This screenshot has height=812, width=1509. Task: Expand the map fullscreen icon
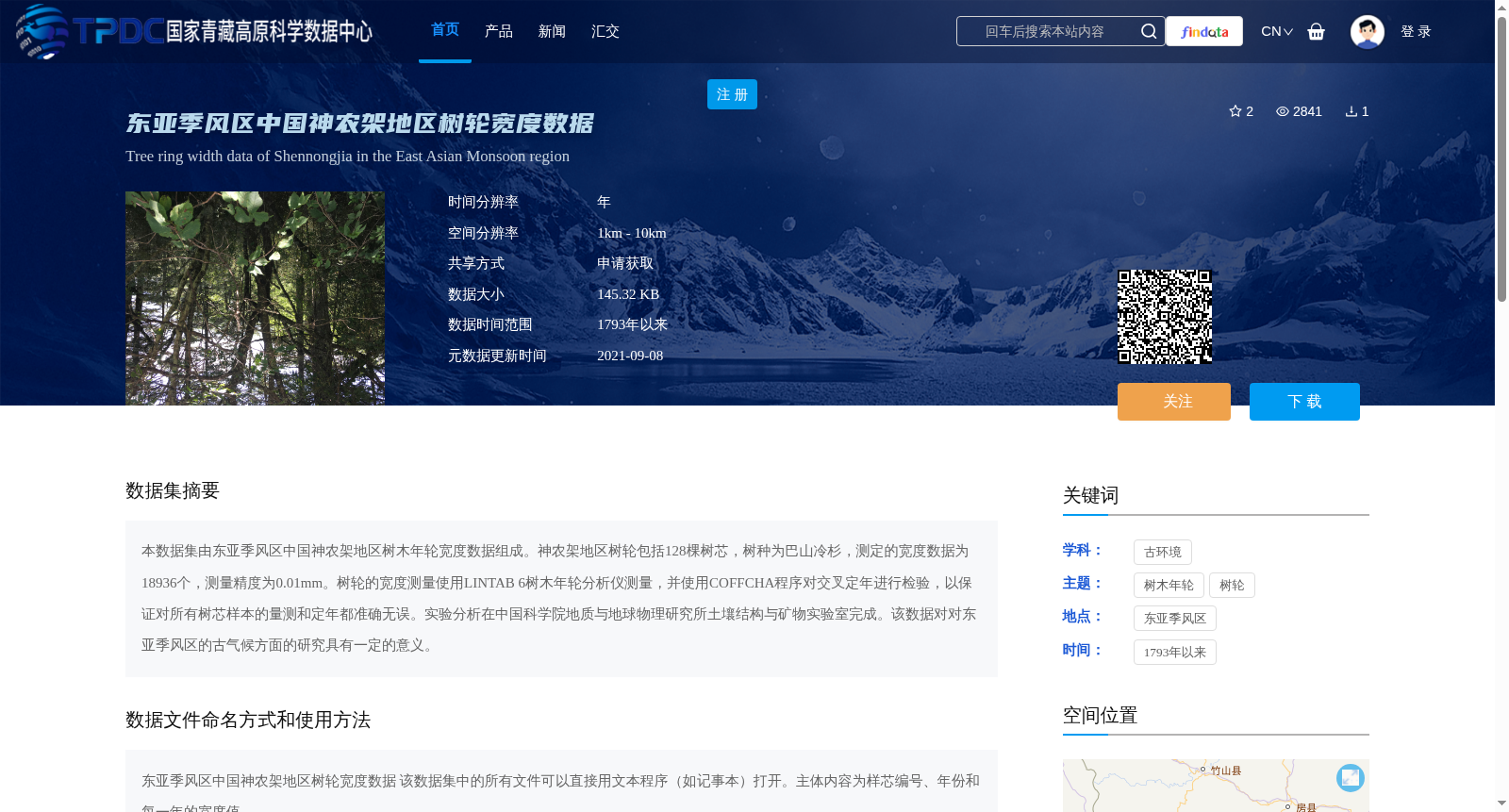coord(1351,777)
